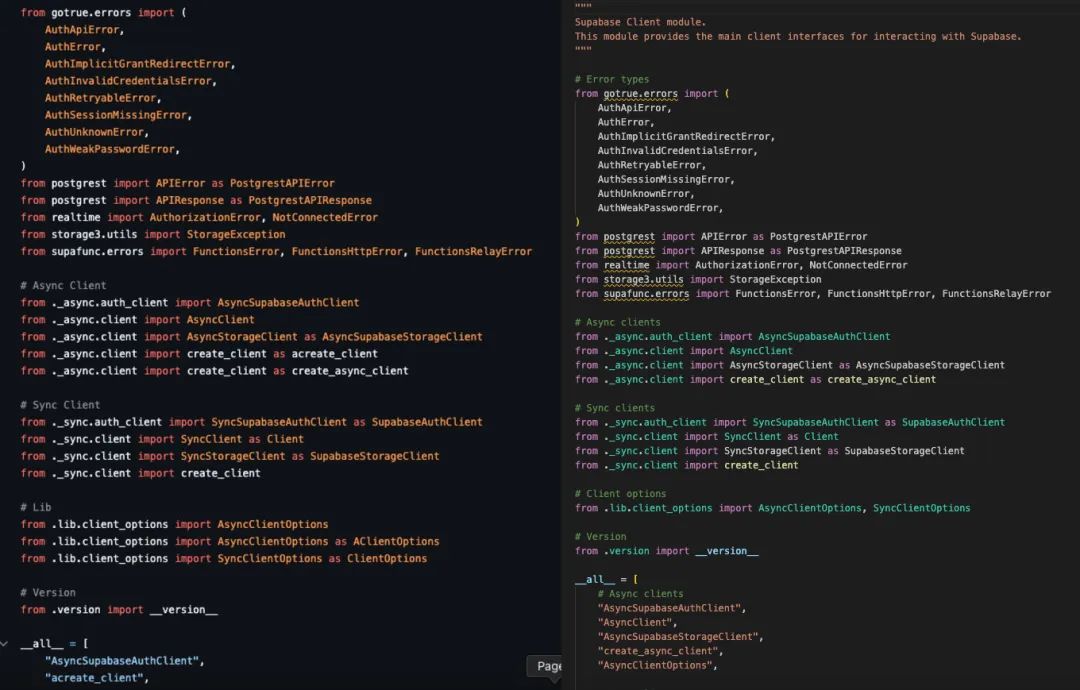Click create_async_client alias in the left pane
The height and width of the screenshot is (690, 1080).
350,371
